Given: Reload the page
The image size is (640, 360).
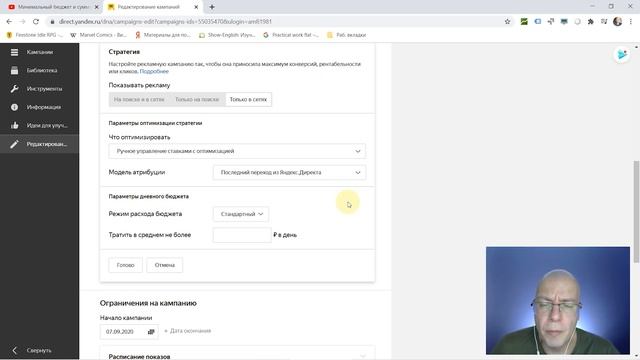Looking at the screenshot, I should [36, 21].
